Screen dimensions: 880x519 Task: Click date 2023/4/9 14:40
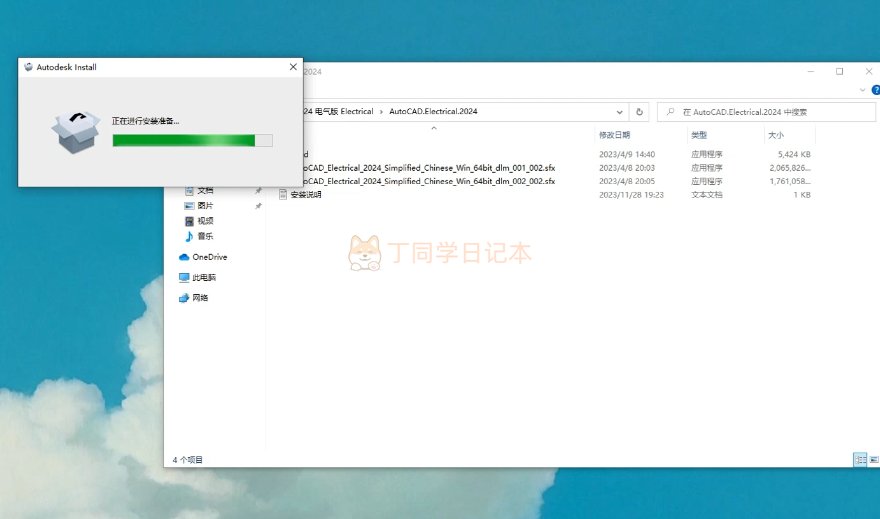(x=627, y=154)
